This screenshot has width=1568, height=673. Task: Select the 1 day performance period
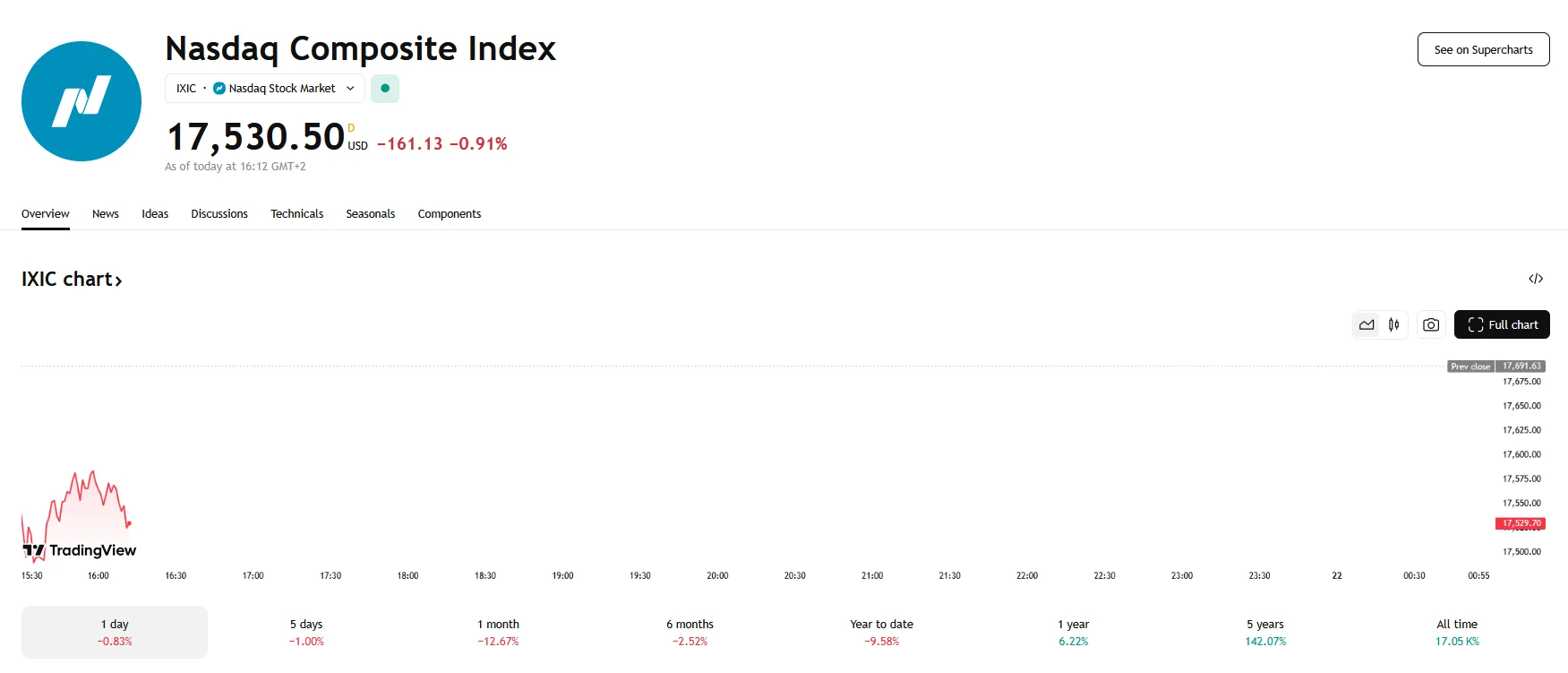[x=114, y=631]
